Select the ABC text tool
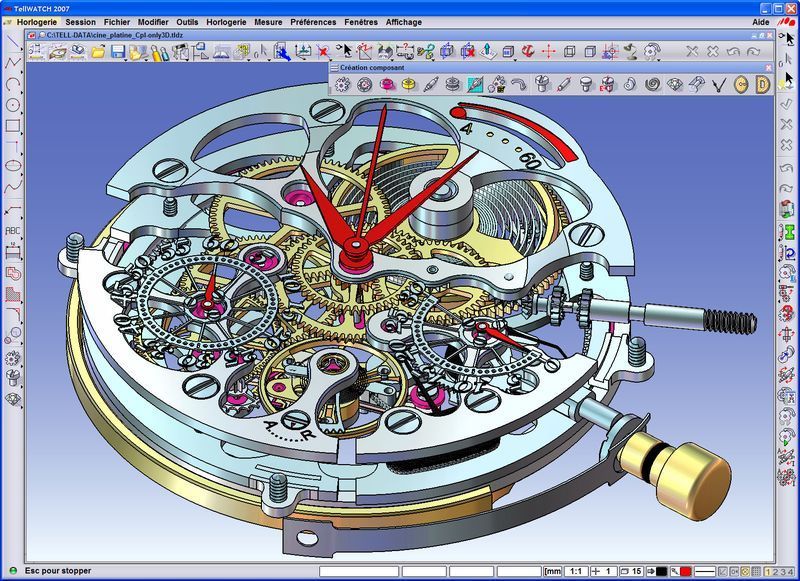The image size is (800, 581). click(x=12, y=231)
